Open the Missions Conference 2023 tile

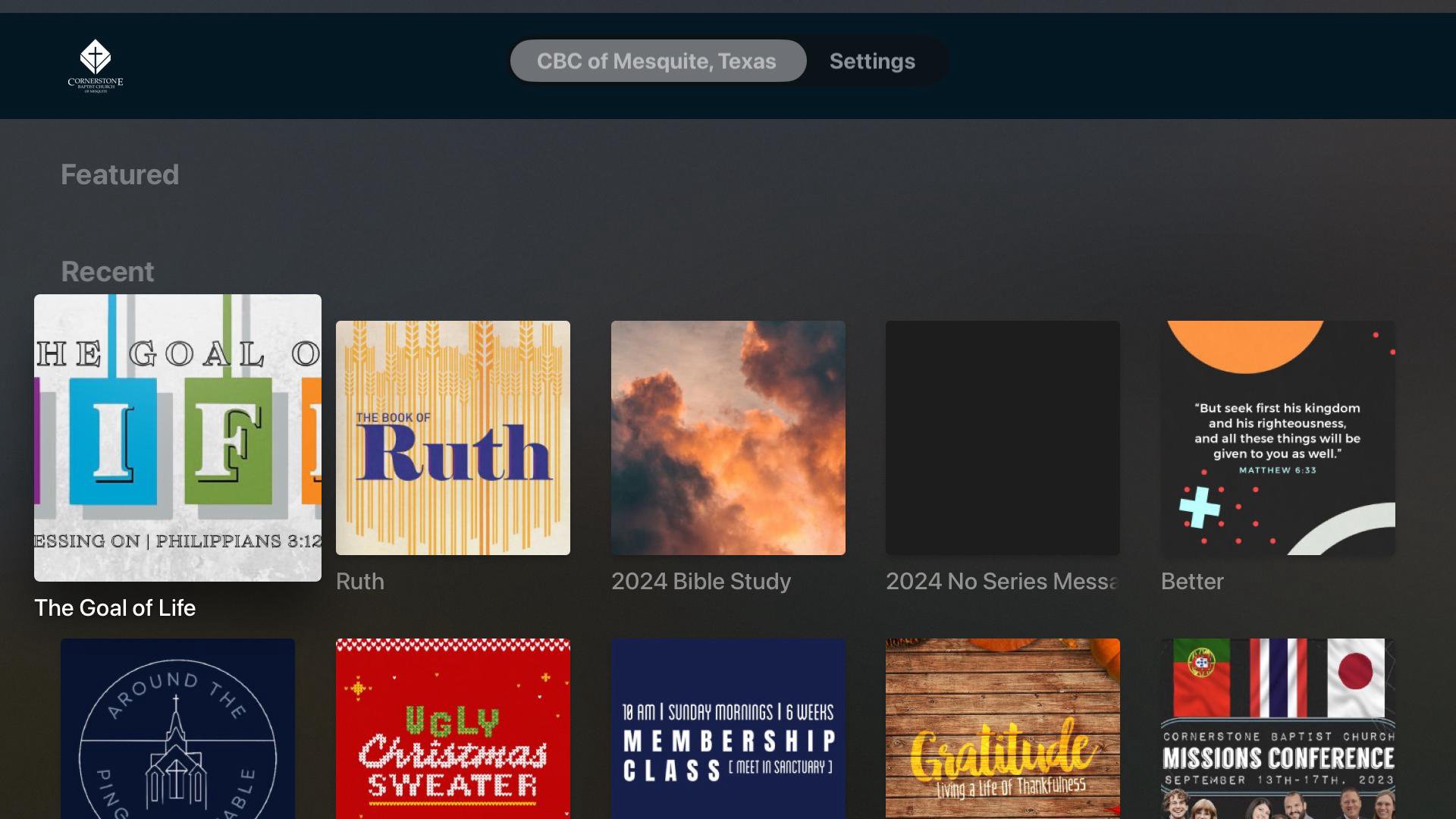pyautogui.click(x=1278, y=728)
